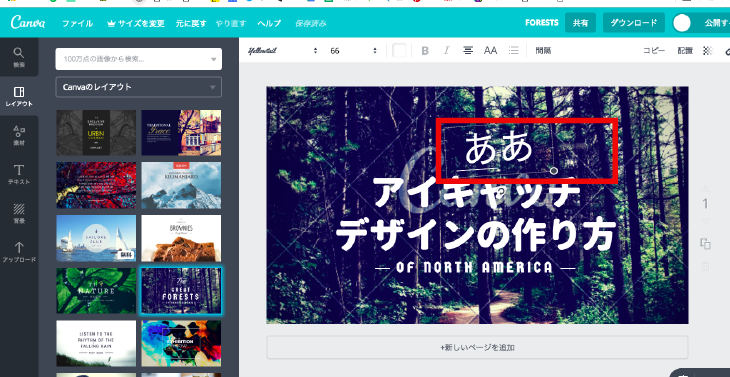Viewport: 730px width, 377px height.
Task: Click the ダウンロード download button
Action: [x=634, y=23]
